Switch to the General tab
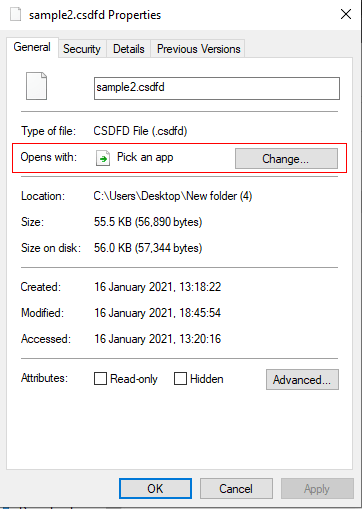 click(x=32, y=47)
